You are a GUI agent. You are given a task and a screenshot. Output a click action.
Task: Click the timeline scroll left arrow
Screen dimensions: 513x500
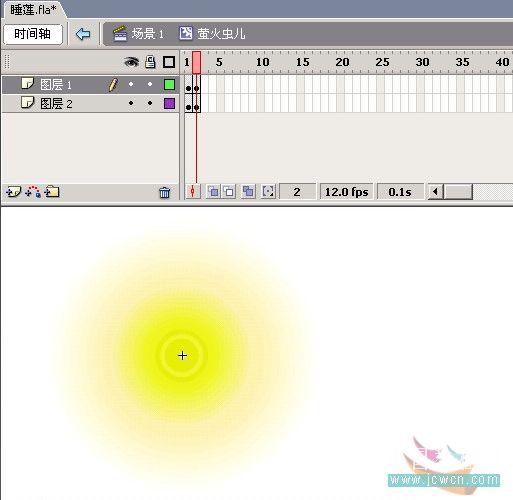435,192
